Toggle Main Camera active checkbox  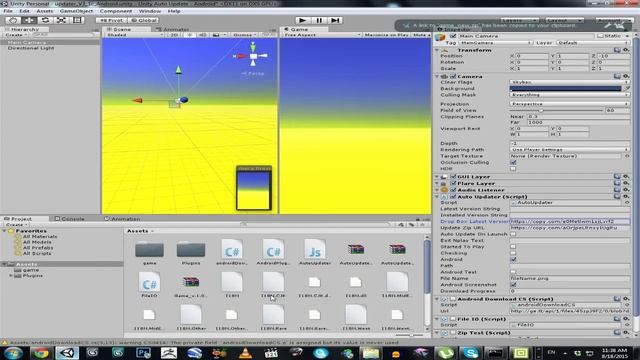tap(453, 36)
